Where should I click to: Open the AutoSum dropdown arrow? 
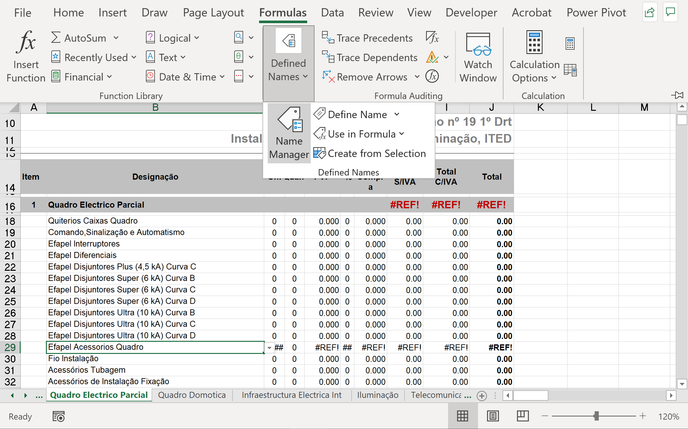click(x=116, y=38)
